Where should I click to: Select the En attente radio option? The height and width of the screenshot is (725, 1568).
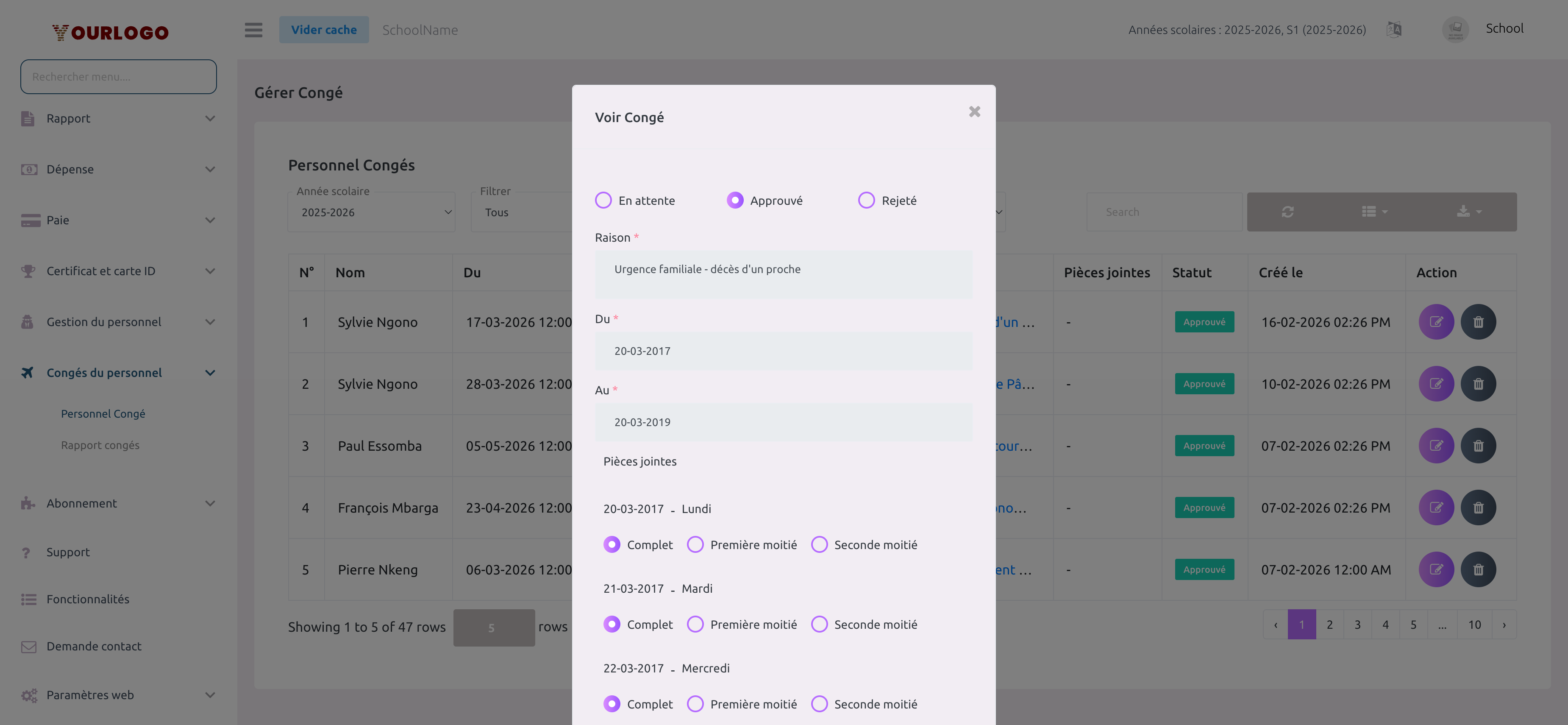tap(603, 200)
